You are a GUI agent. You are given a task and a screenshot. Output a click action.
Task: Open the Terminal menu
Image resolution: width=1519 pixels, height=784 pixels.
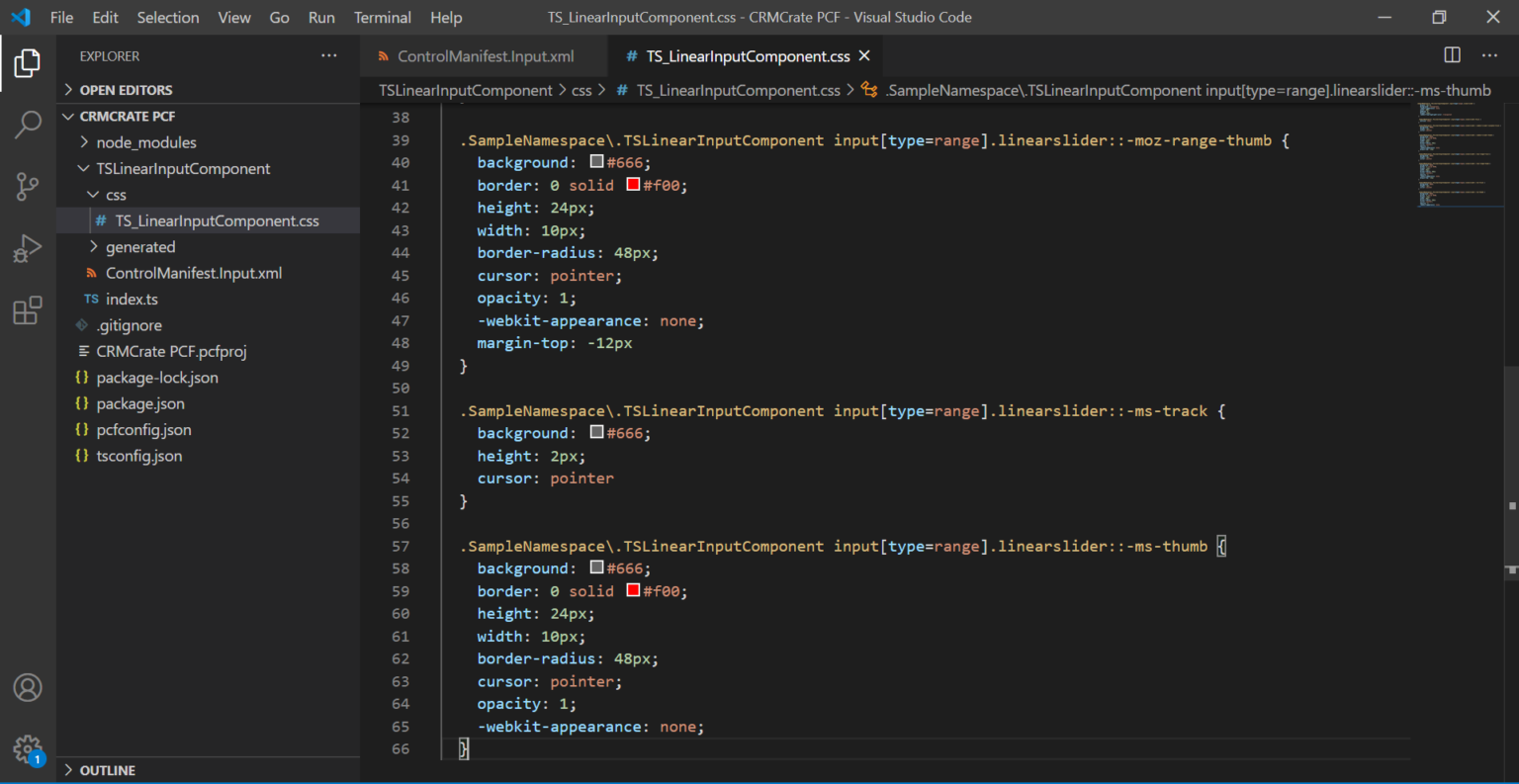[382, 17]
